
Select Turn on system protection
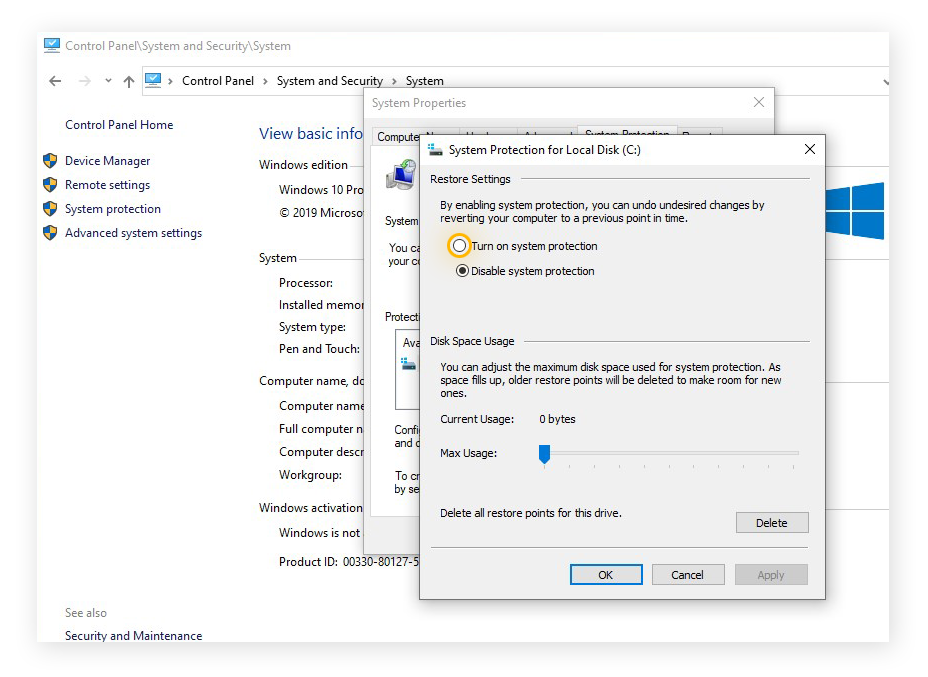coord(461,245)
